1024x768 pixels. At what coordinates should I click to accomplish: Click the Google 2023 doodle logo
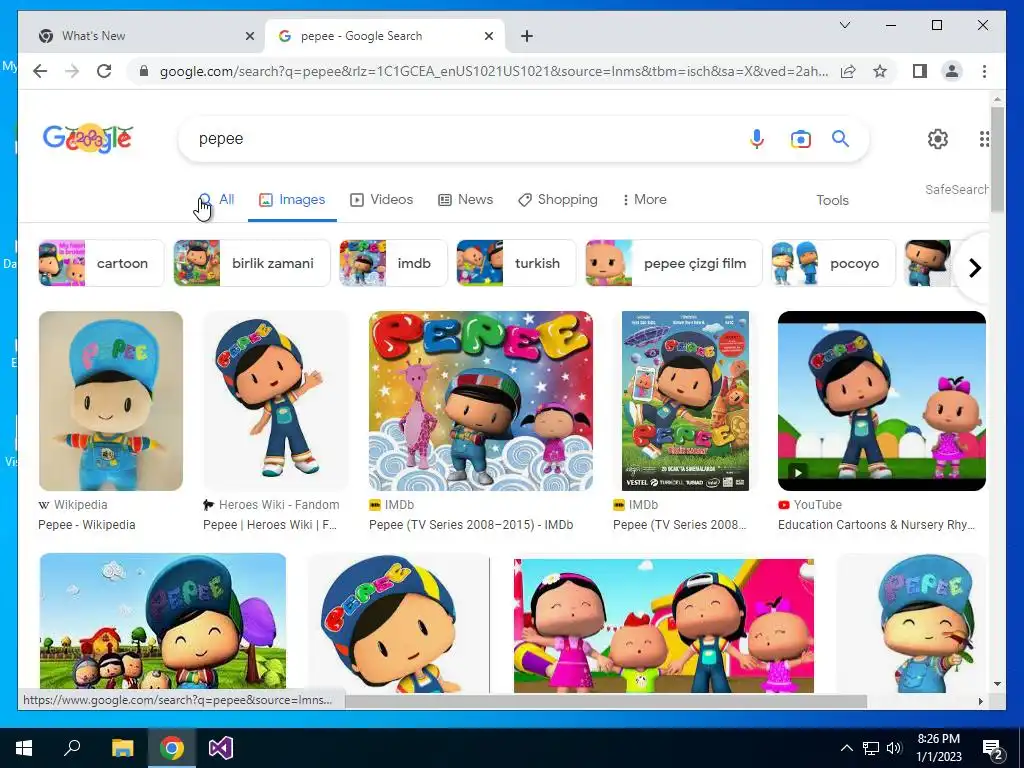[88, 138]
